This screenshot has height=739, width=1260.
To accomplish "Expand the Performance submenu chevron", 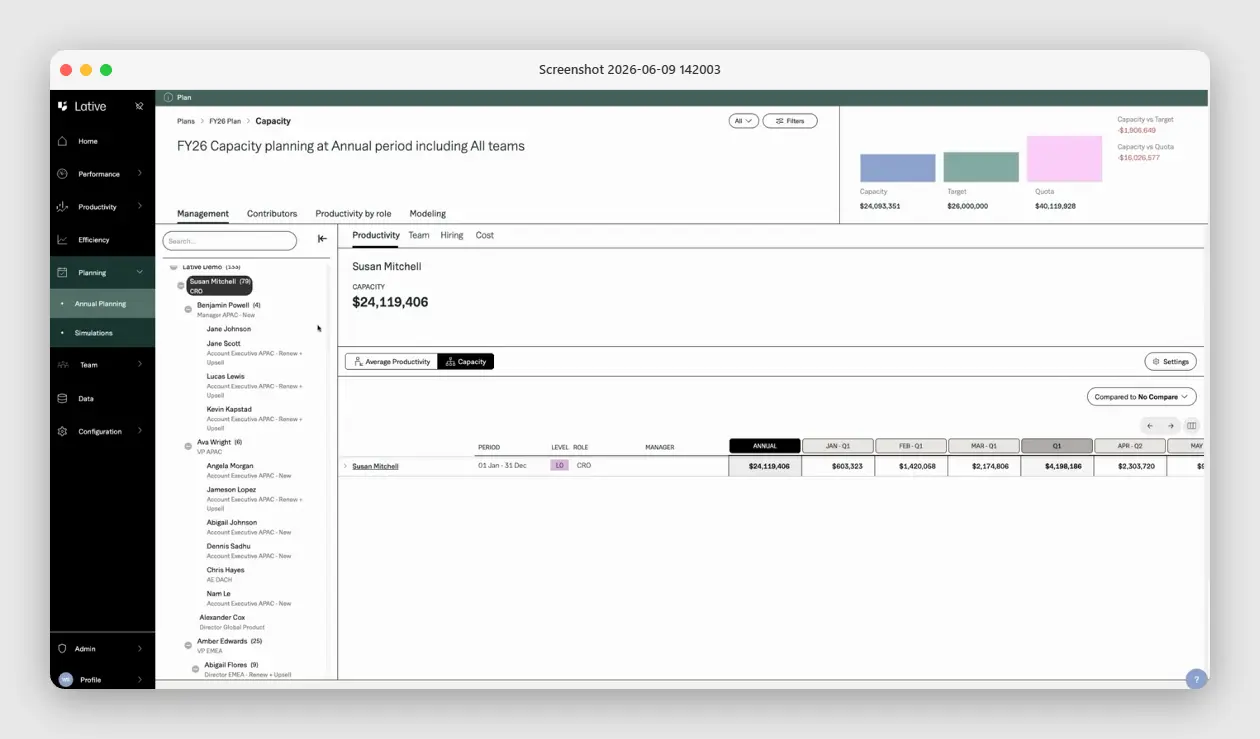I will (139, 174).
